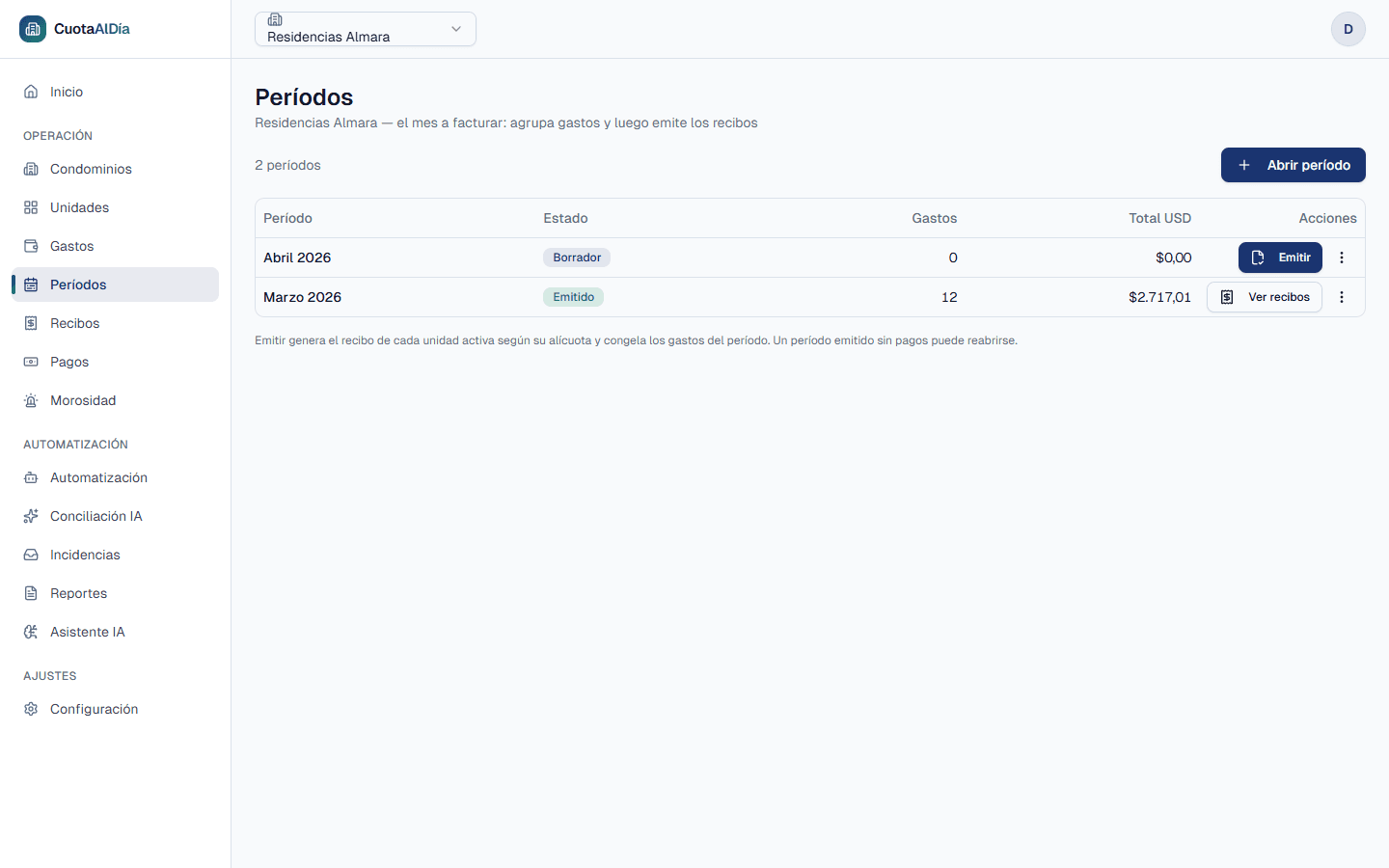Open Configuración settings

(116, 709)
